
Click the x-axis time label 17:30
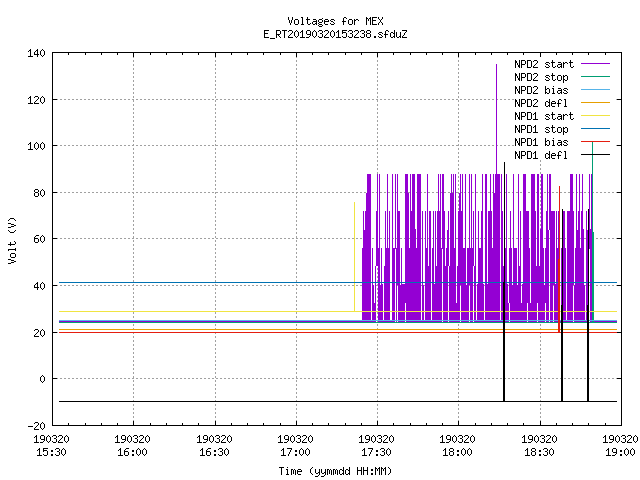(x=376, y=452)
